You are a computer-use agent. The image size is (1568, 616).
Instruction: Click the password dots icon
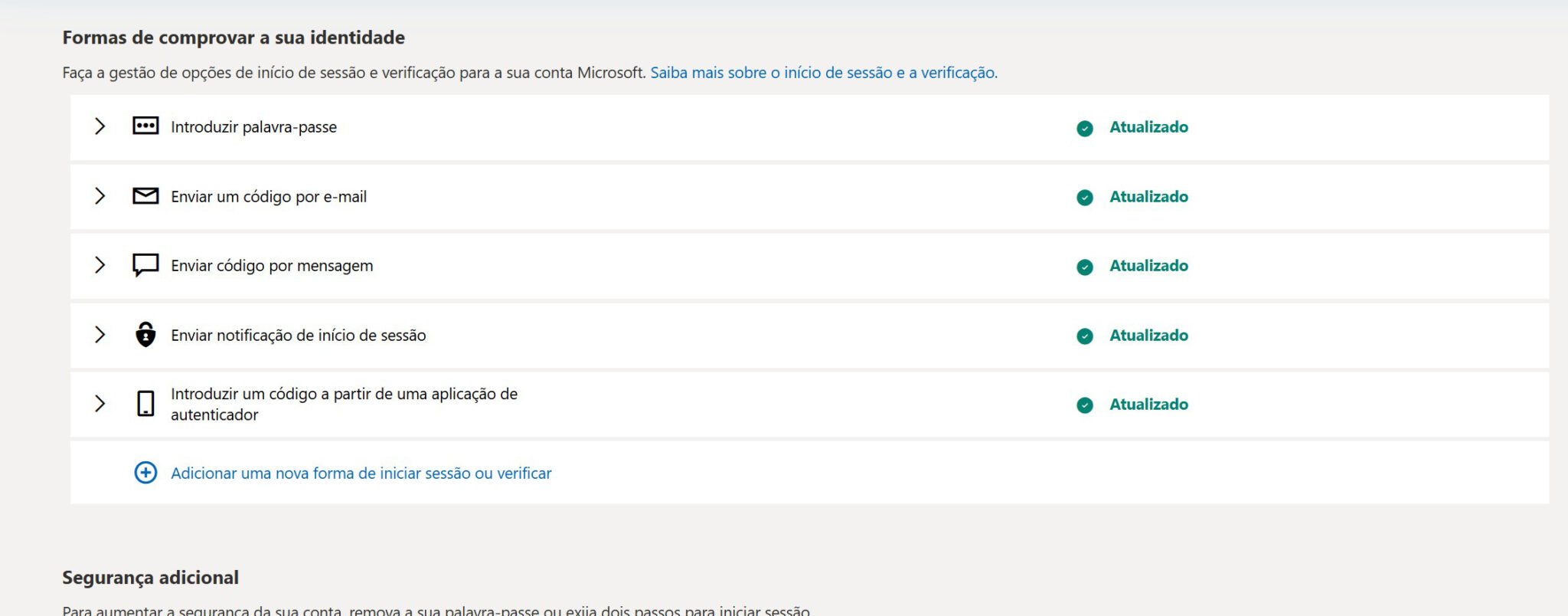(145, 126)
